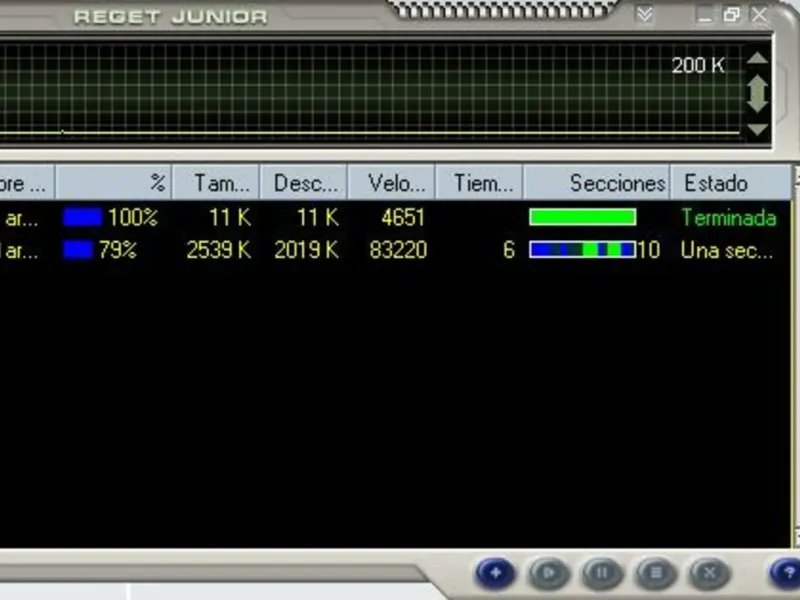
Task: Sort by the Tiem... column header
Action: pyautogui.click(x=479, y=182)
